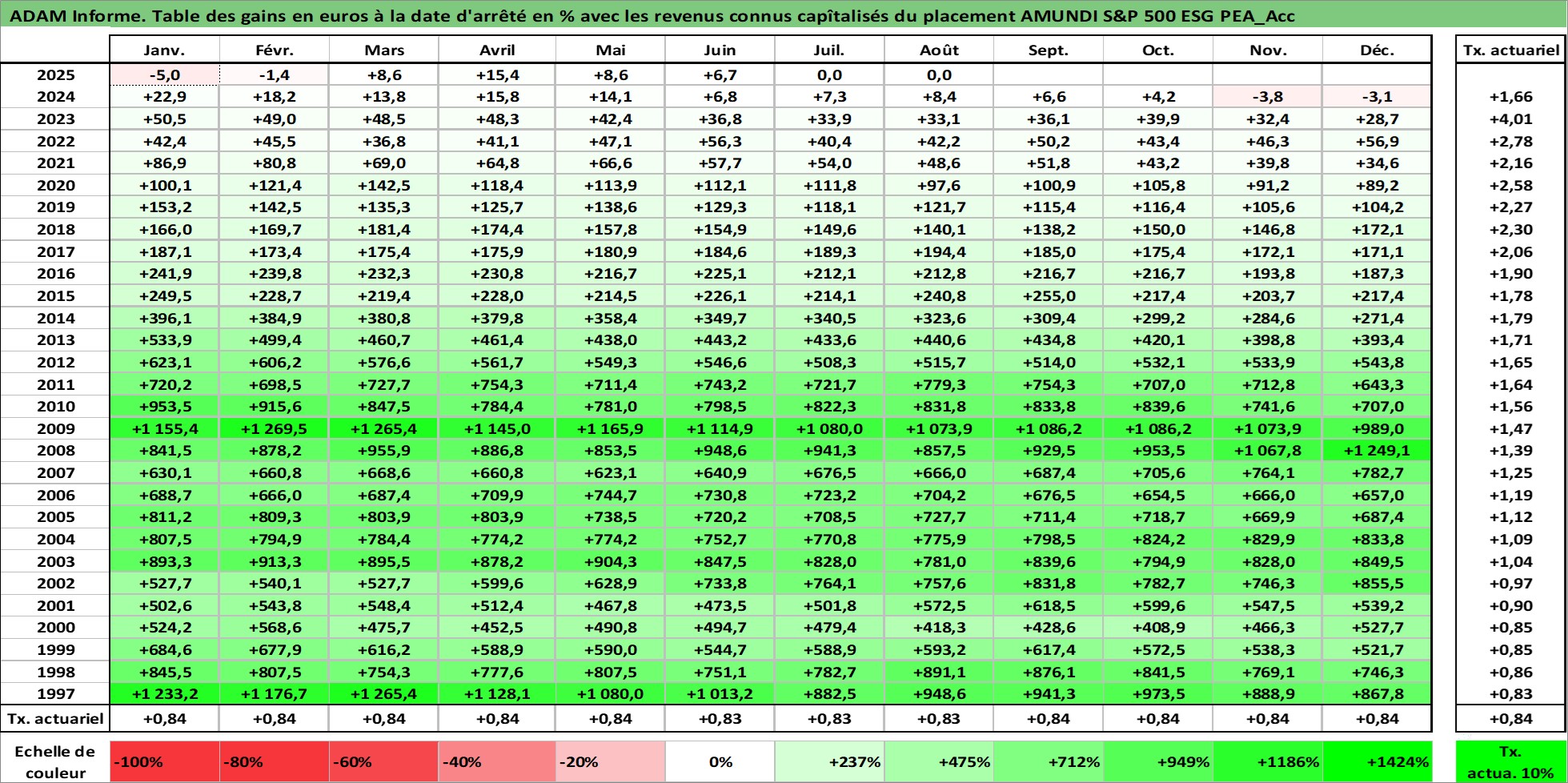
Task: Select the -20% pale pink scale cell
Action: 611,761
